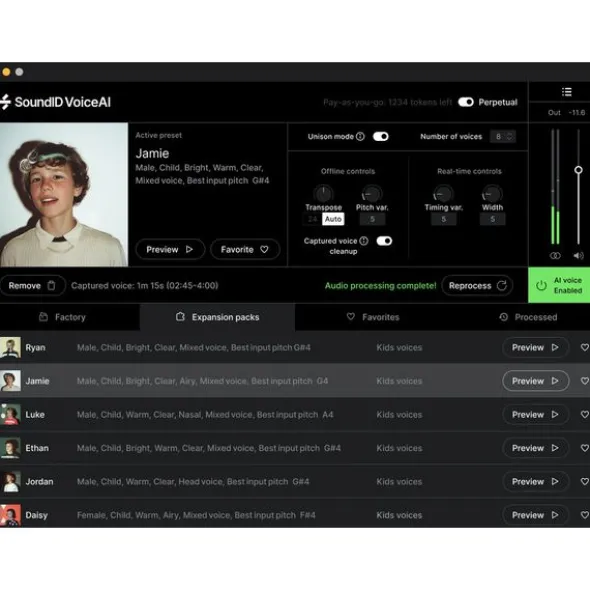Toggle Captured voice cleanup switch
Screen dimensions: 590x591
(384, 241)
